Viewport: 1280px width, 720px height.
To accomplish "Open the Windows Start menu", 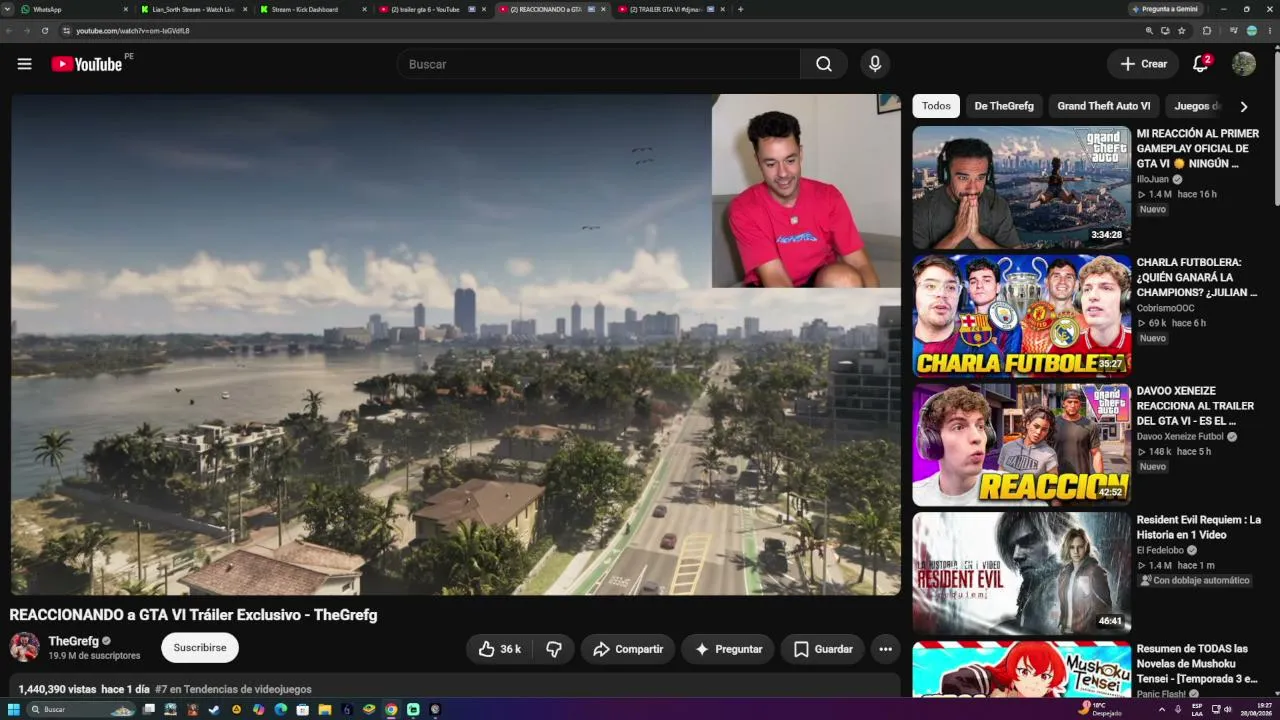I will tap(14, 709).
